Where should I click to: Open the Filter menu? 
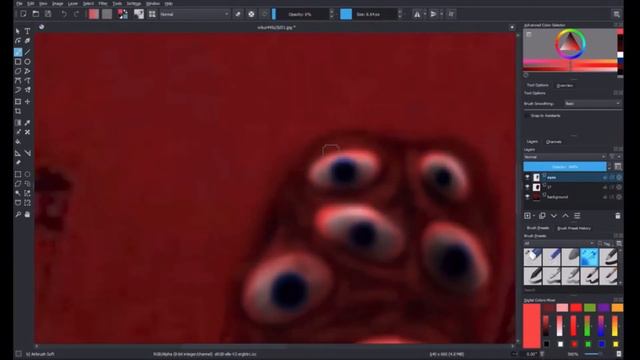pyautogui.click(x=103, y=3)
